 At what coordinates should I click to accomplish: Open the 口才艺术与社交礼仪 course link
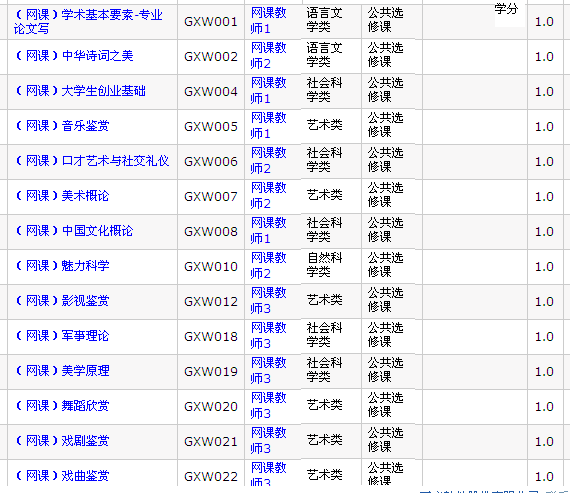[x=92, y=161]
